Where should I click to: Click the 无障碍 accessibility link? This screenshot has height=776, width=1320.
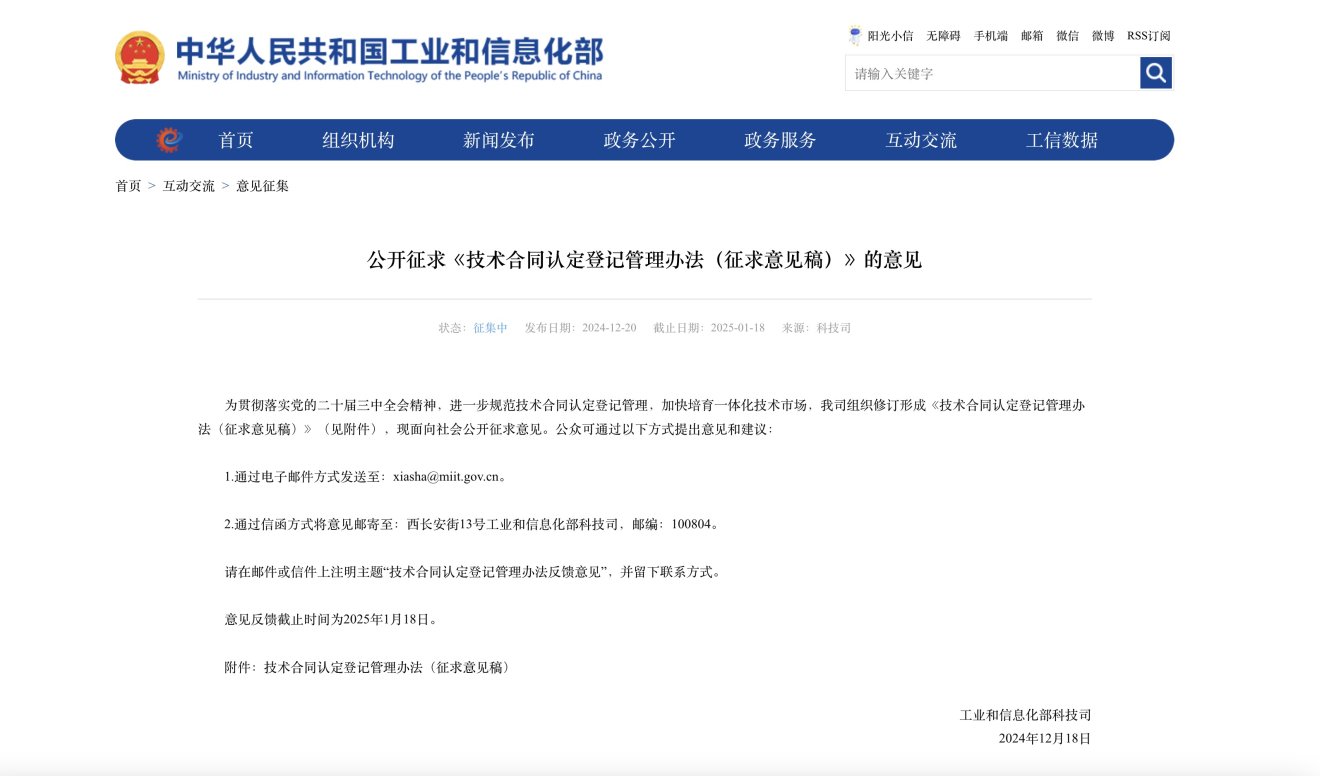click(x=943, y=36)
